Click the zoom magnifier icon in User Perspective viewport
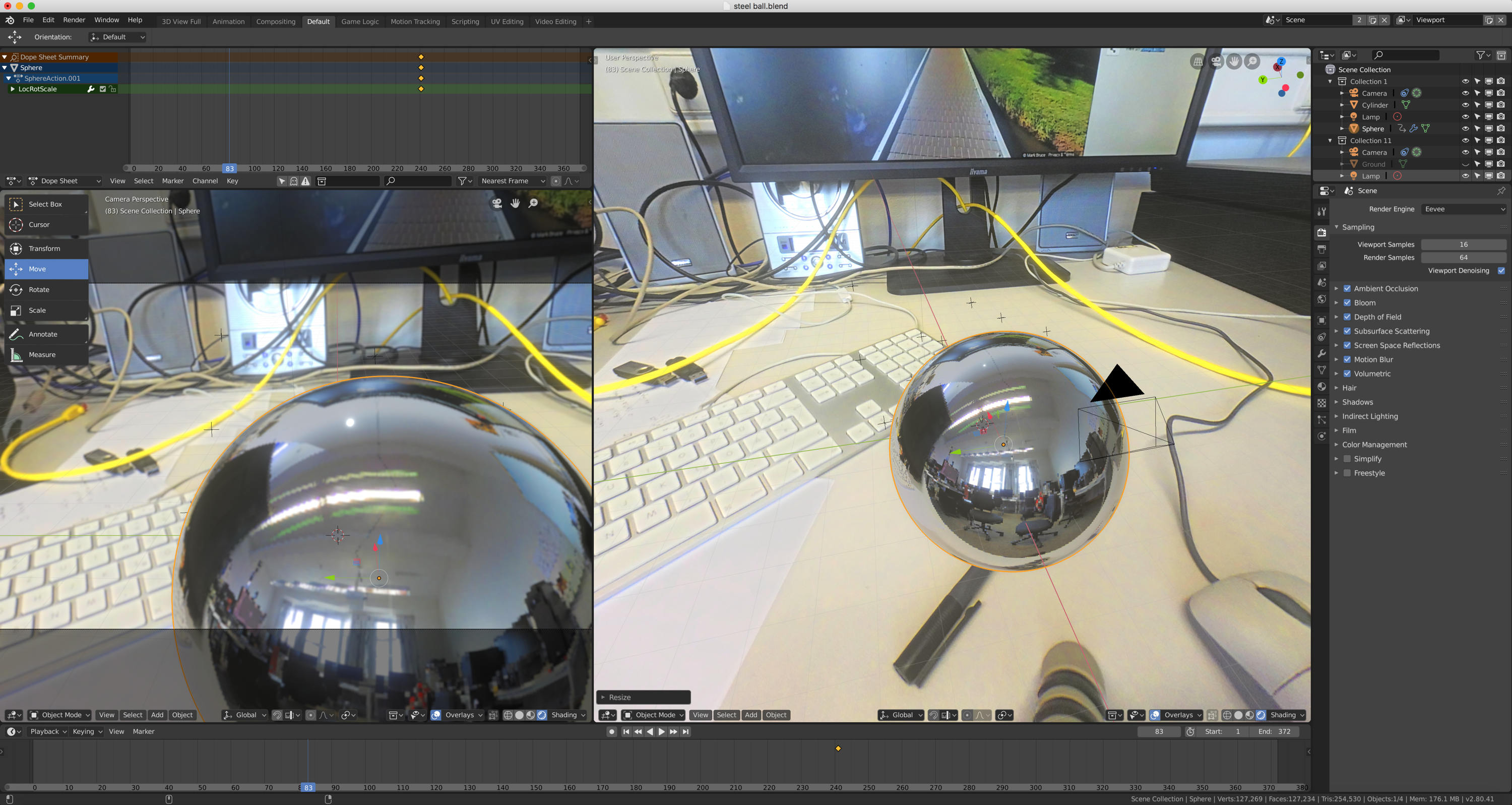Image resolution: width=1512 pixels, height=805 pixels. [1252, 61]
